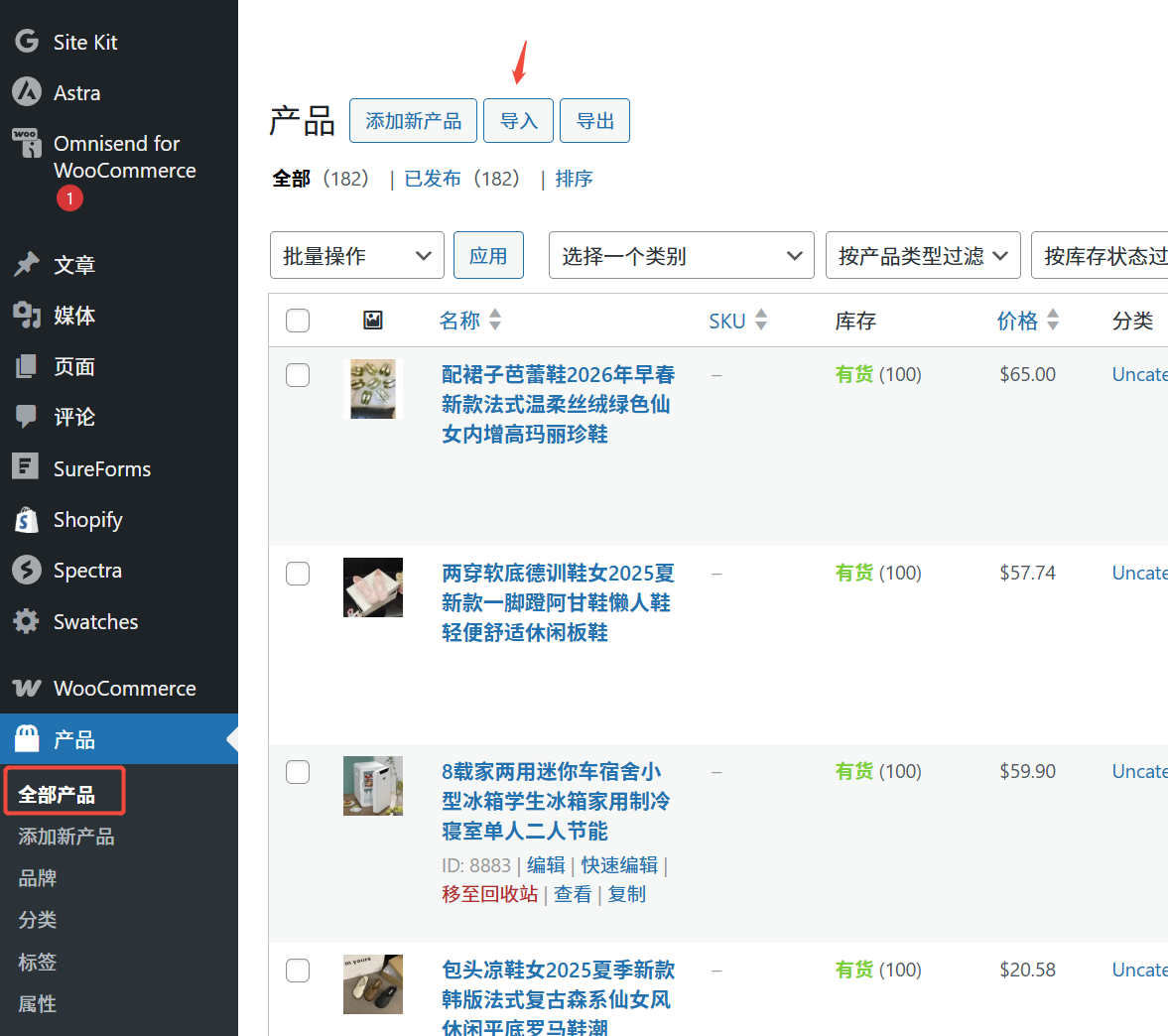
Task: Open the 品牌 submenu item
Action: (38, 878)
